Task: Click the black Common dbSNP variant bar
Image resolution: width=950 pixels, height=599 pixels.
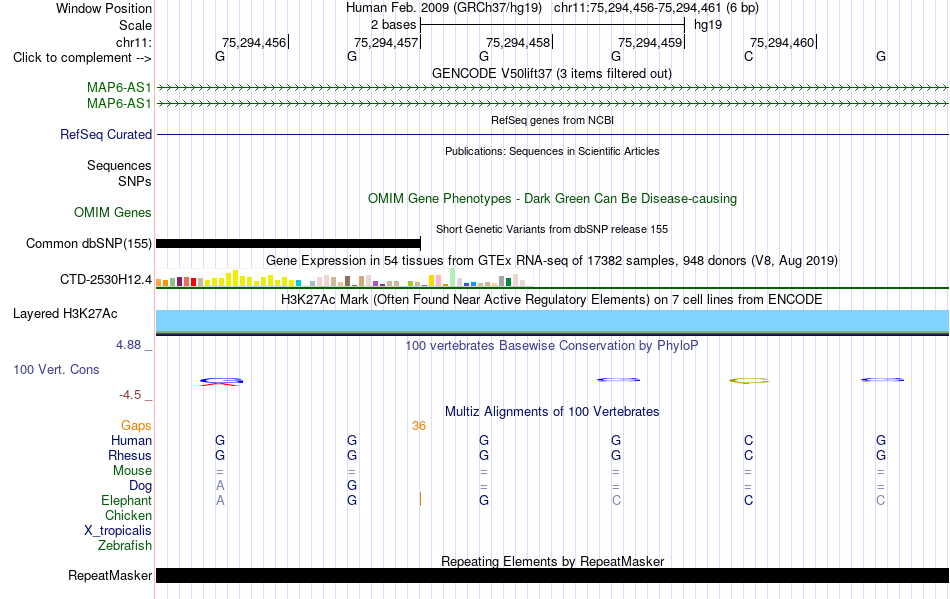Action: pos(288,243)
